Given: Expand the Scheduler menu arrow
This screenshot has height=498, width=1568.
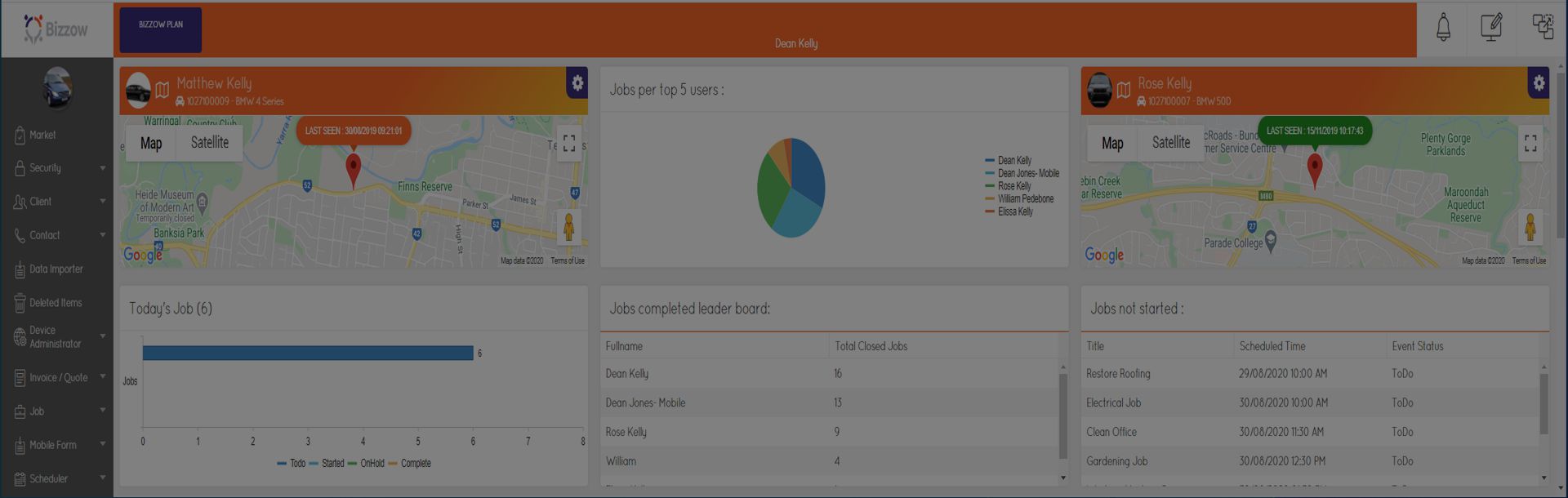Looking at the screenshot, I should tap(103, 478).
